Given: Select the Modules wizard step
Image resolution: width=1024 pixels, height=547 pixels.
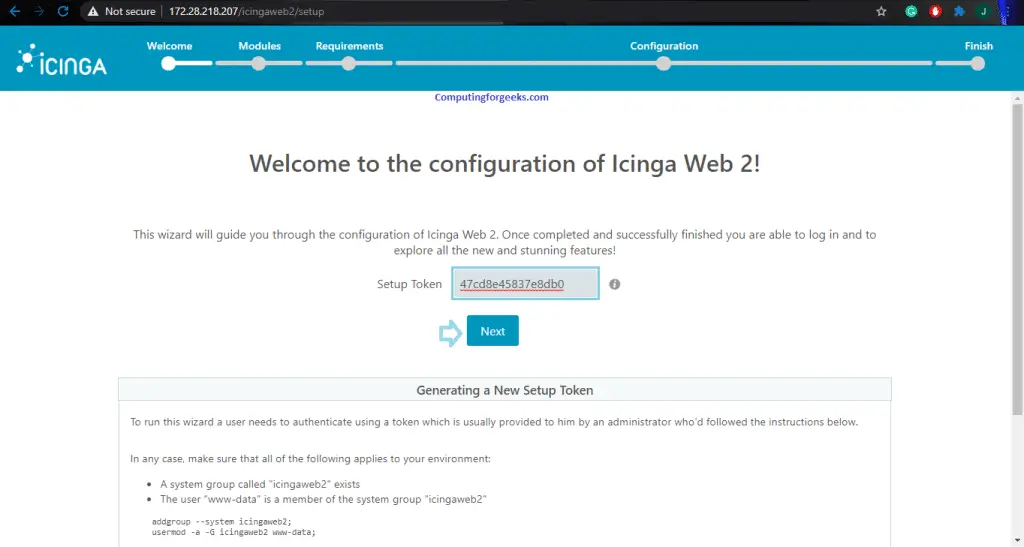Looking at the screenshot, I should point(259,46).
